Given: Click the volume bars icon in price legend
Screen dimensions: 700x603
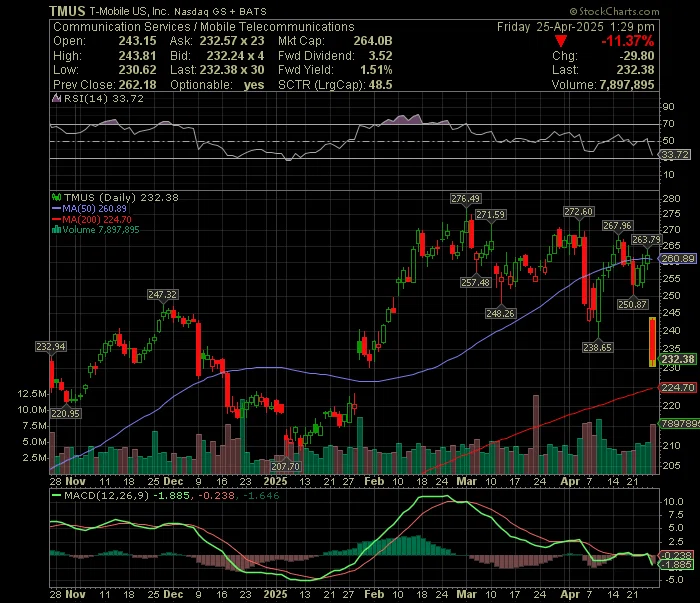Looking at the screenshot, I should [56, 229].
